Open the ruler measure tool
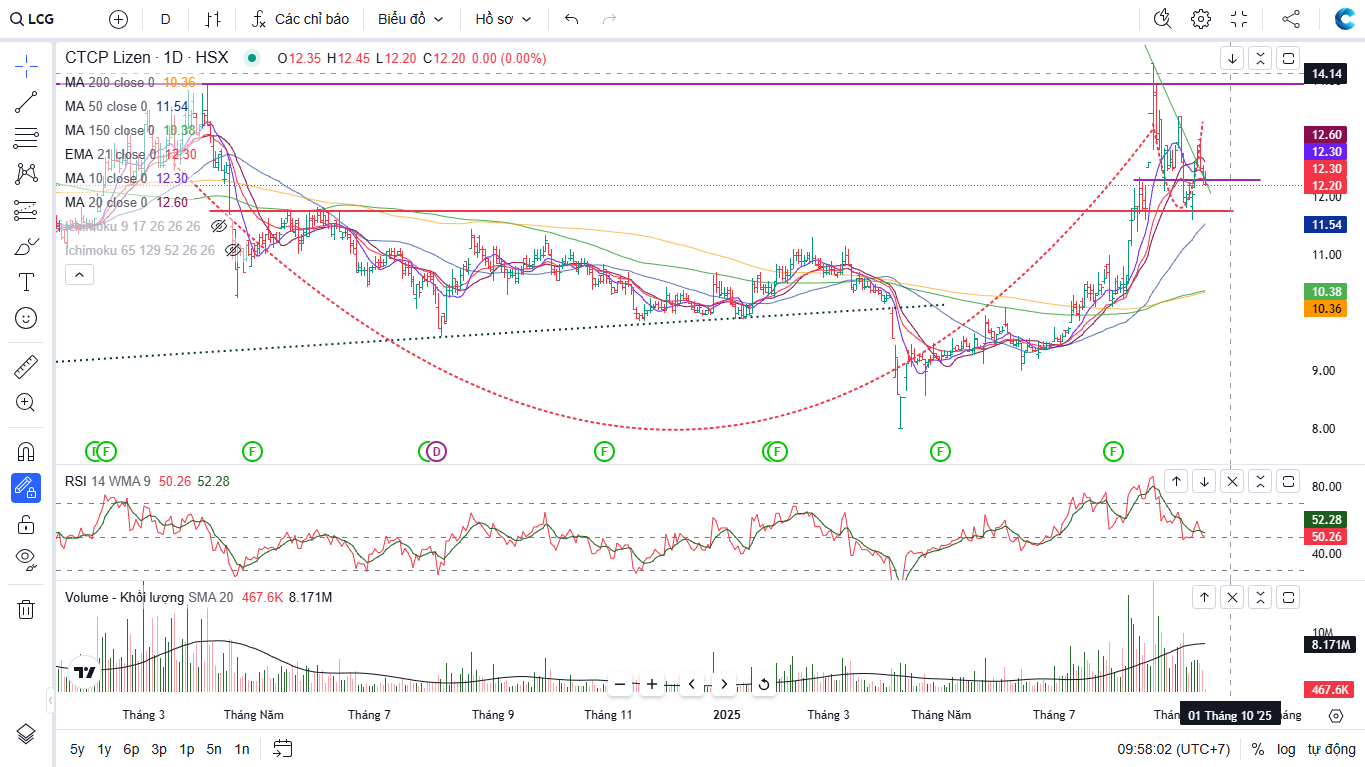1365x767 pixels. click(x=26, y=367)
